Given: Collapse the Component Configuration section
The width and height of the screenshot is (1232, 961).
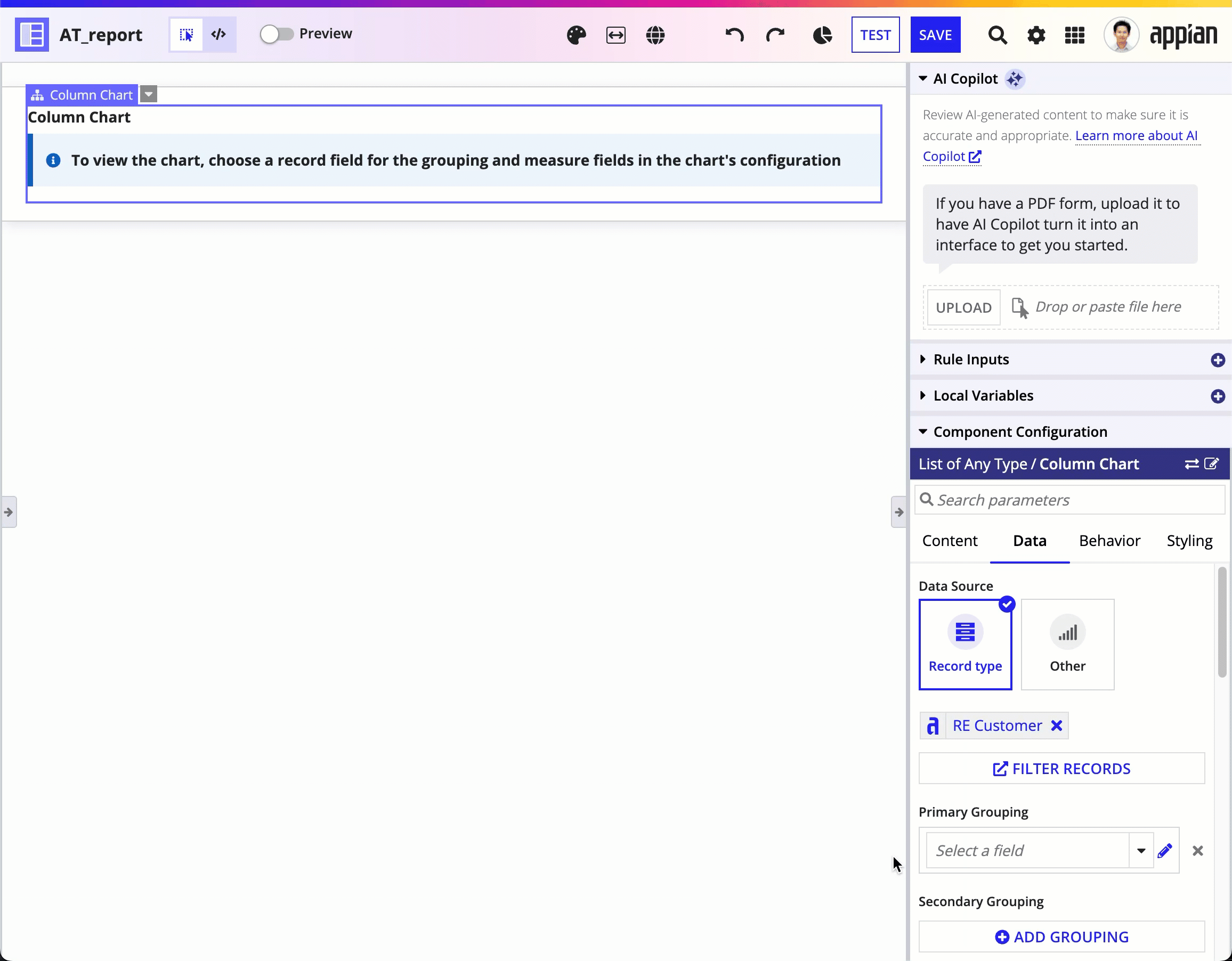Looking at the screenshot, I should tap(922, 431).
